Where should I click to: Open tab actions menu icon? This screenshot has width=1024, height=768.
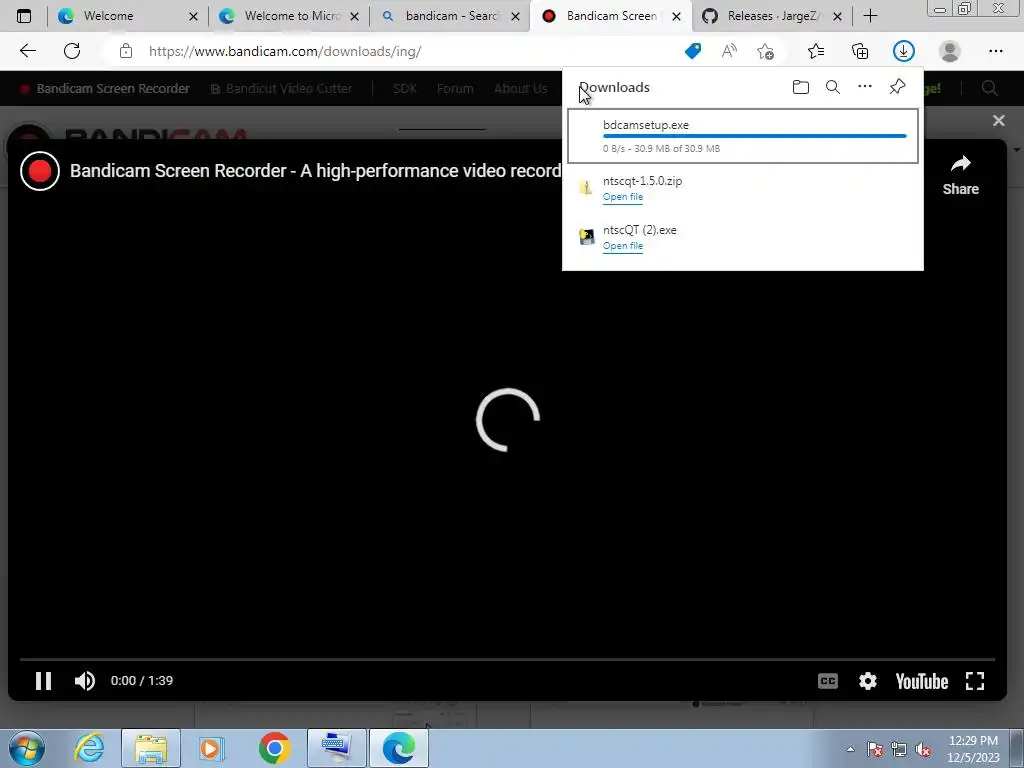[24, 16]
